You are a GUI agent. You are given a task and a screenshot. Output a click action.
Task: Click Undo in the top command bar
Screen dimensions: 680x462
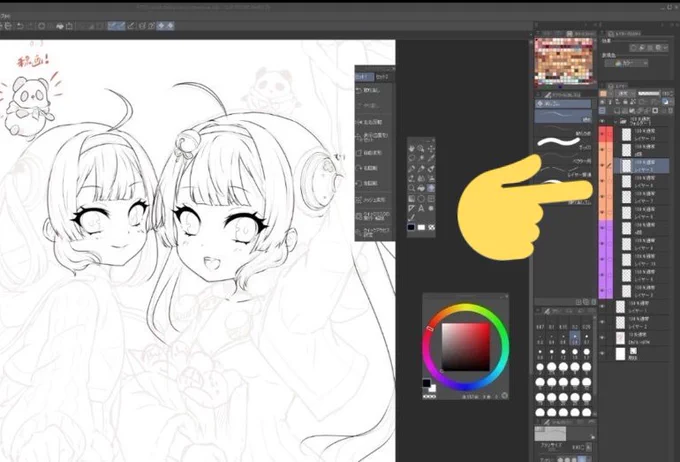(20, 26)
